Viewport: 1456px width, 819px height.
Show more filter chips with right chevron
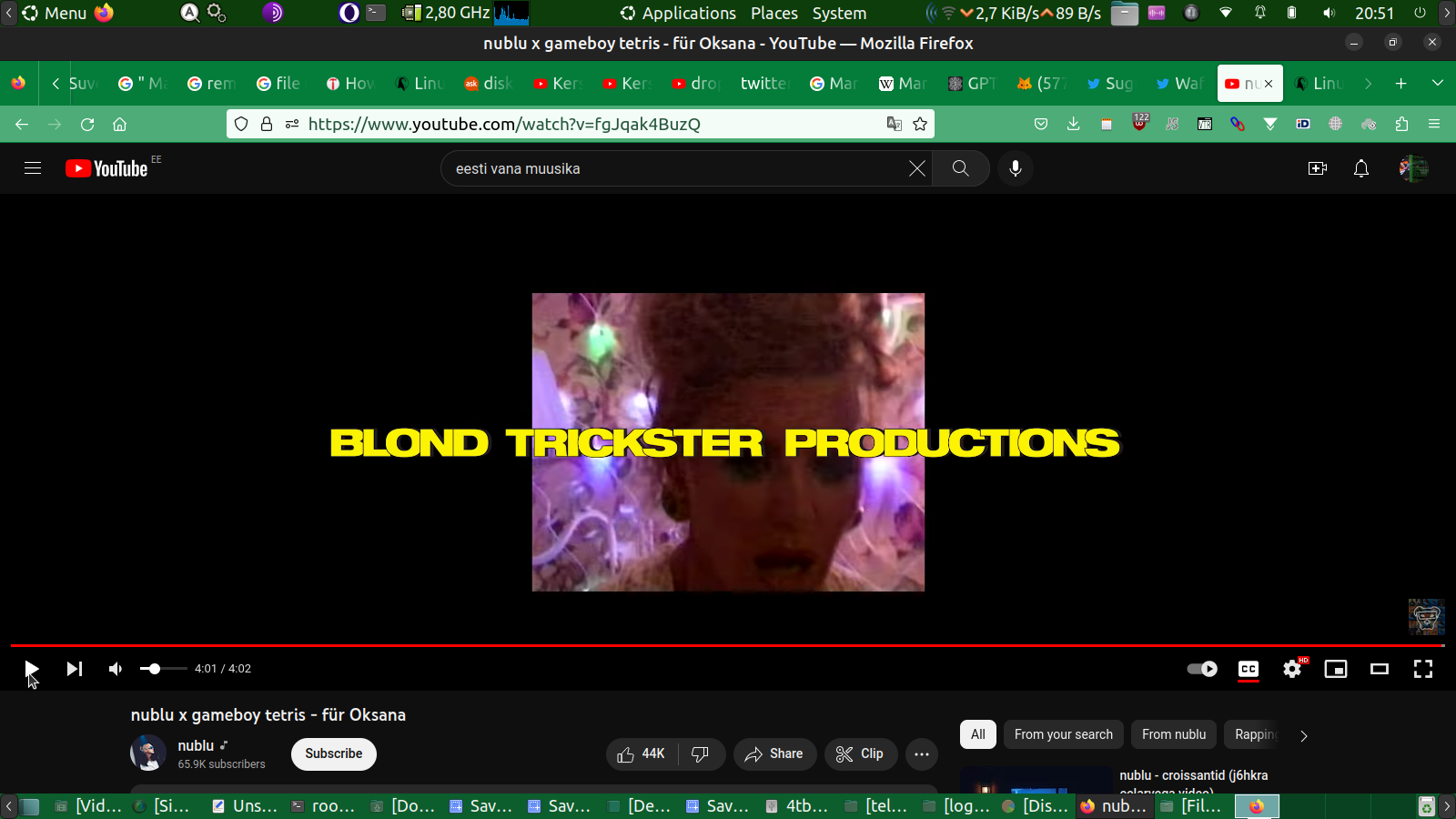coord(1304,735)
